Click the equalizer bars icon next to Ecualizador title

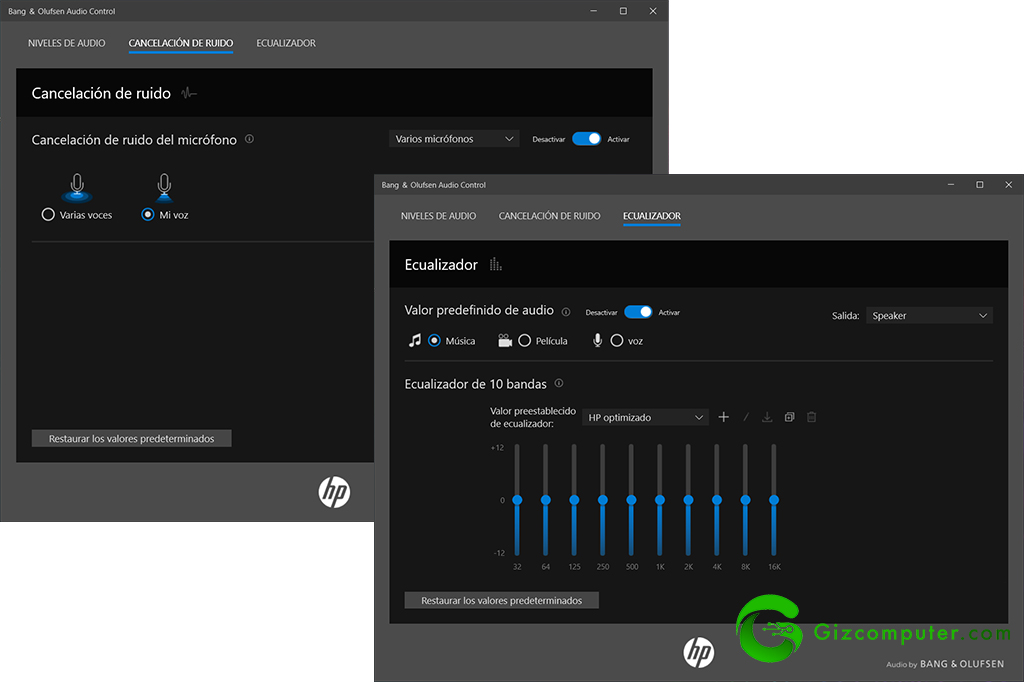tap(496, 265)
